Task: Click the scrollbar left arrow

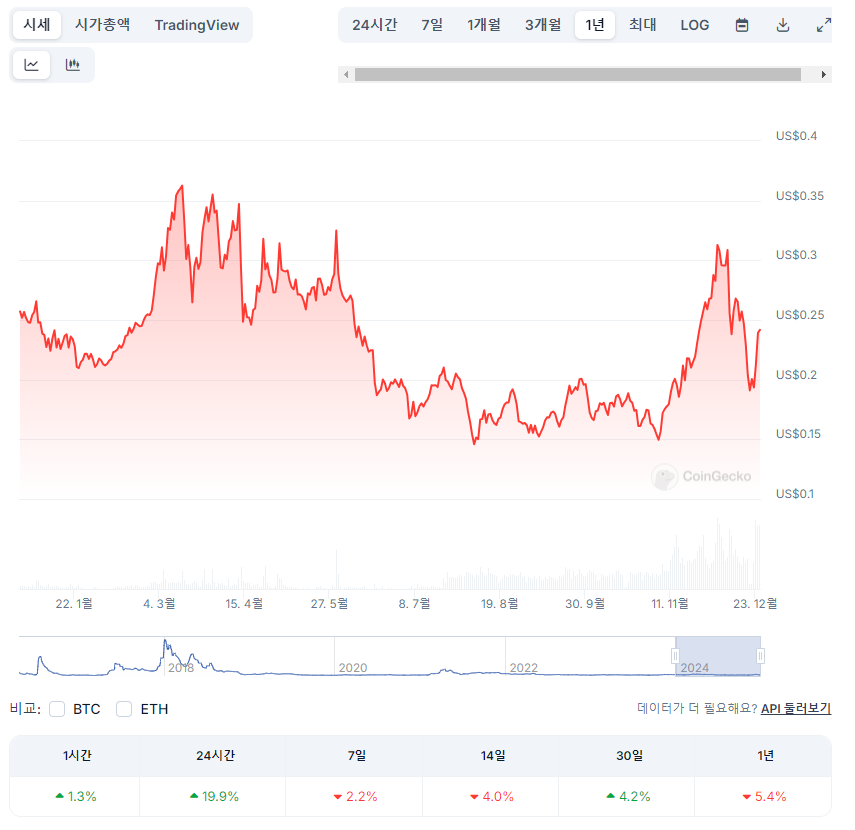Action: [346, 74]
